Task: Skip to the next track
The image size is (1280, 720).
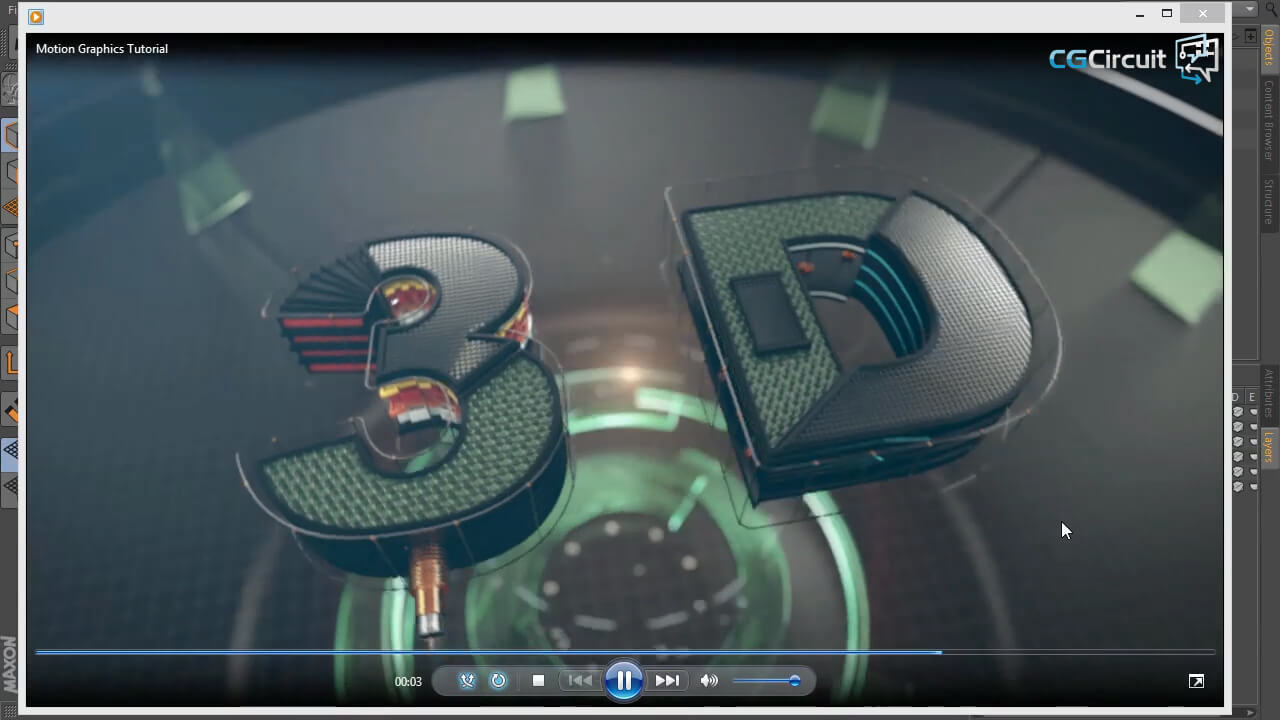Action: pyautogui.click(x=667, y=681)
